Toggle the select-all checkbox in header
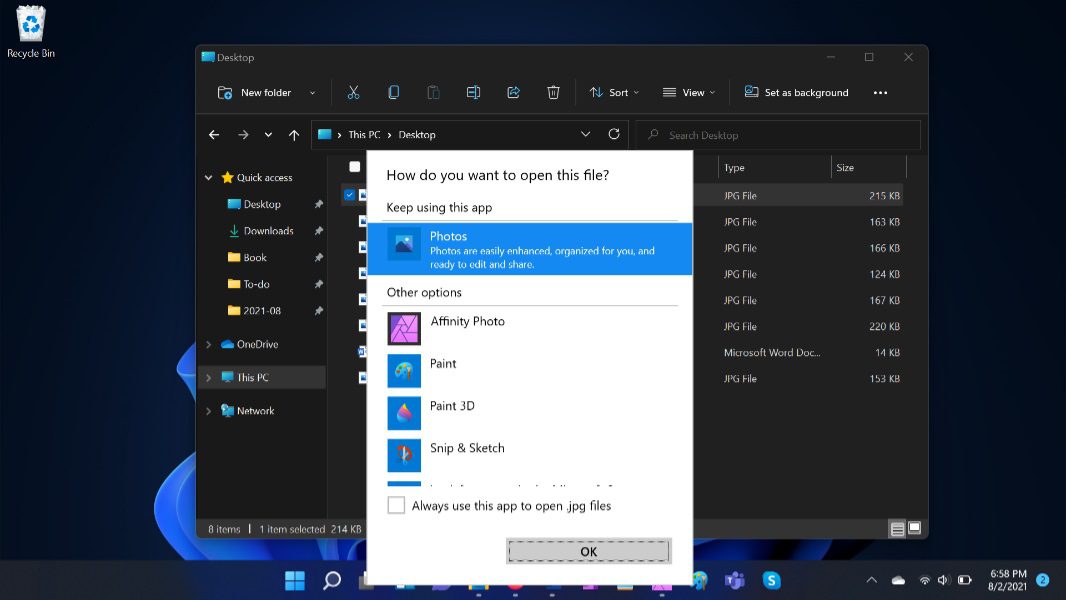Screen dimensions: 1066x600 (x=354, y=167)
